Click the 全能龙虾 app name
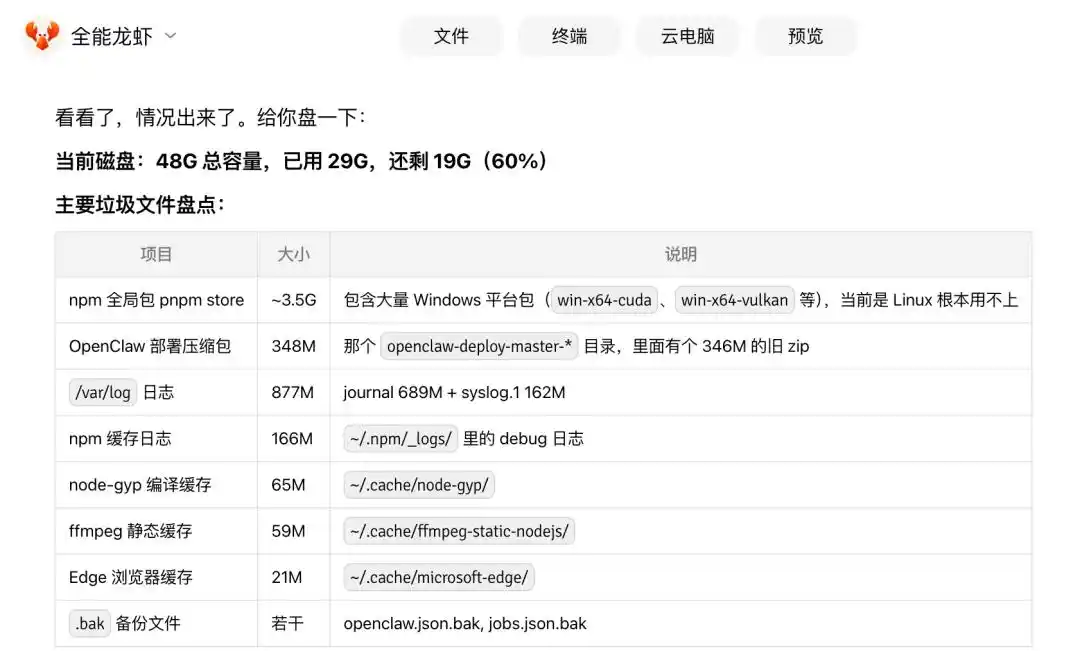Viewport: 1080px width, 651px height. coord(112,36)
